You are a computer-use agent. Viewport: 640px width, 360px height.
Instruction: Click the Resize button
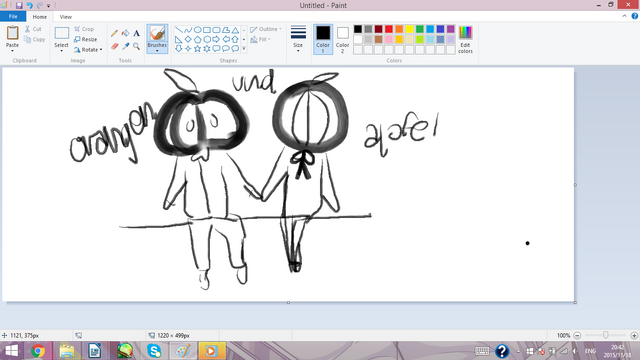86,40
